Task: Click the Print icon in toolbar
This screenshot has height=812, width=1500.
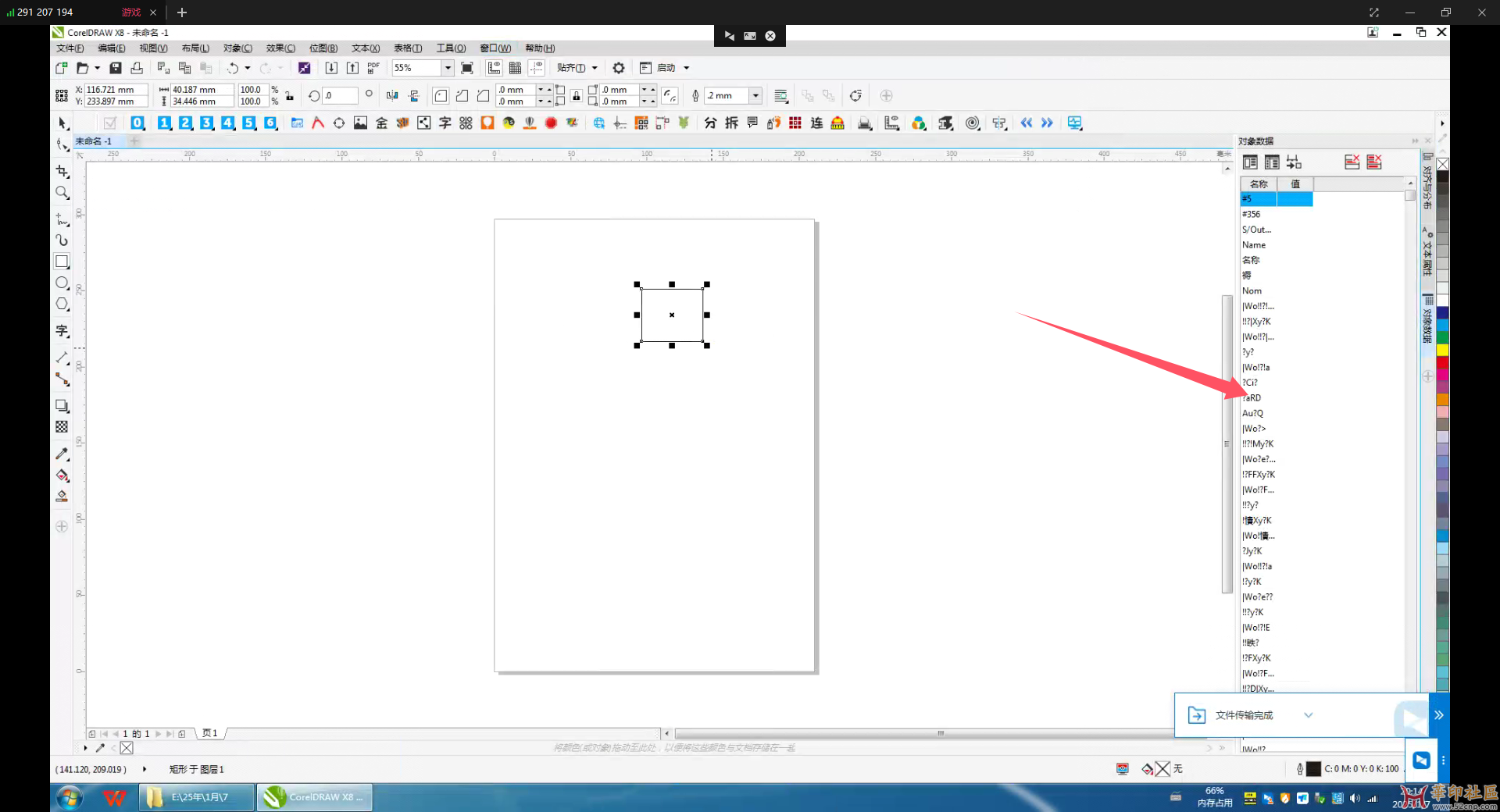Action: [x=137, y=68]
